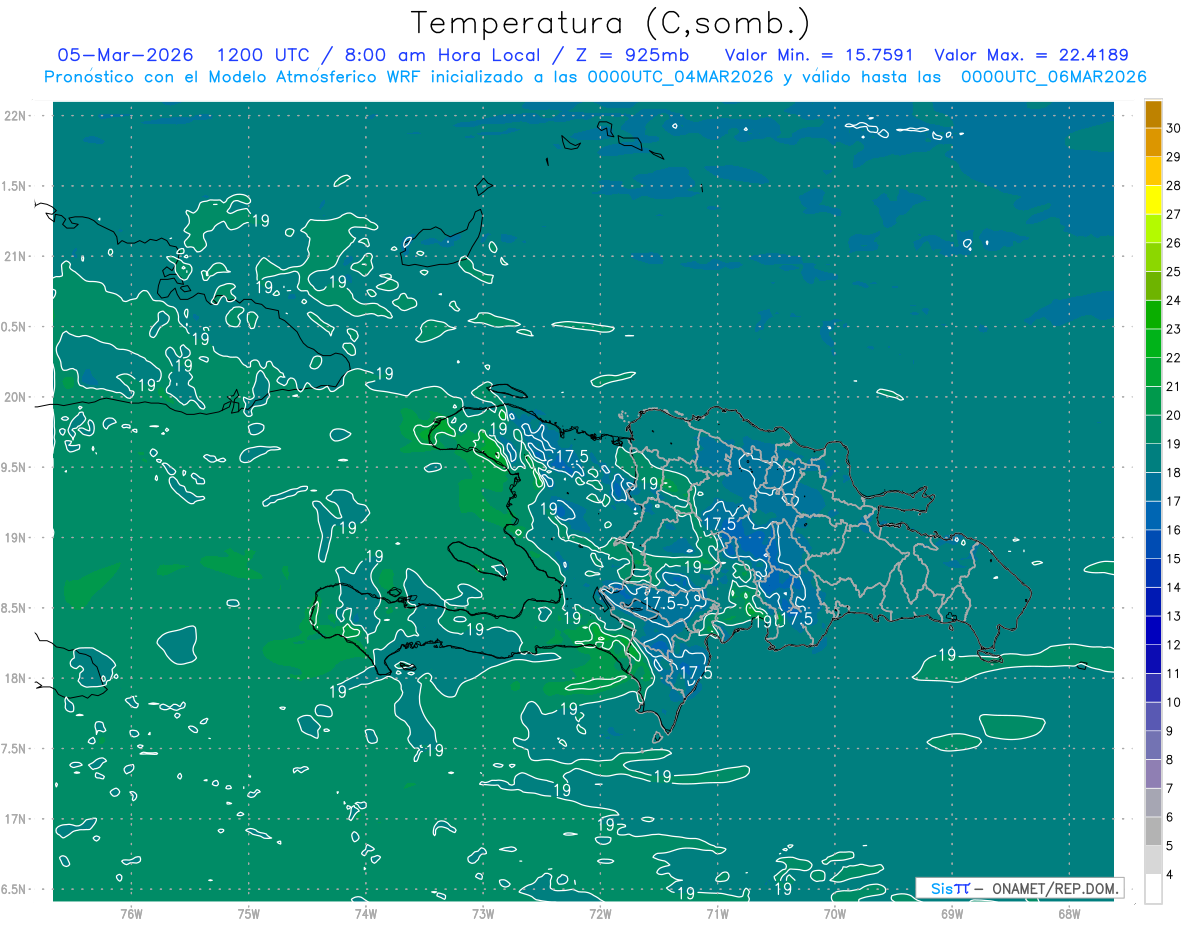Click 'Valor Min. = 15.7591' in the header
The height and width of the screenshot is (927, 1200).
(819, 55)
